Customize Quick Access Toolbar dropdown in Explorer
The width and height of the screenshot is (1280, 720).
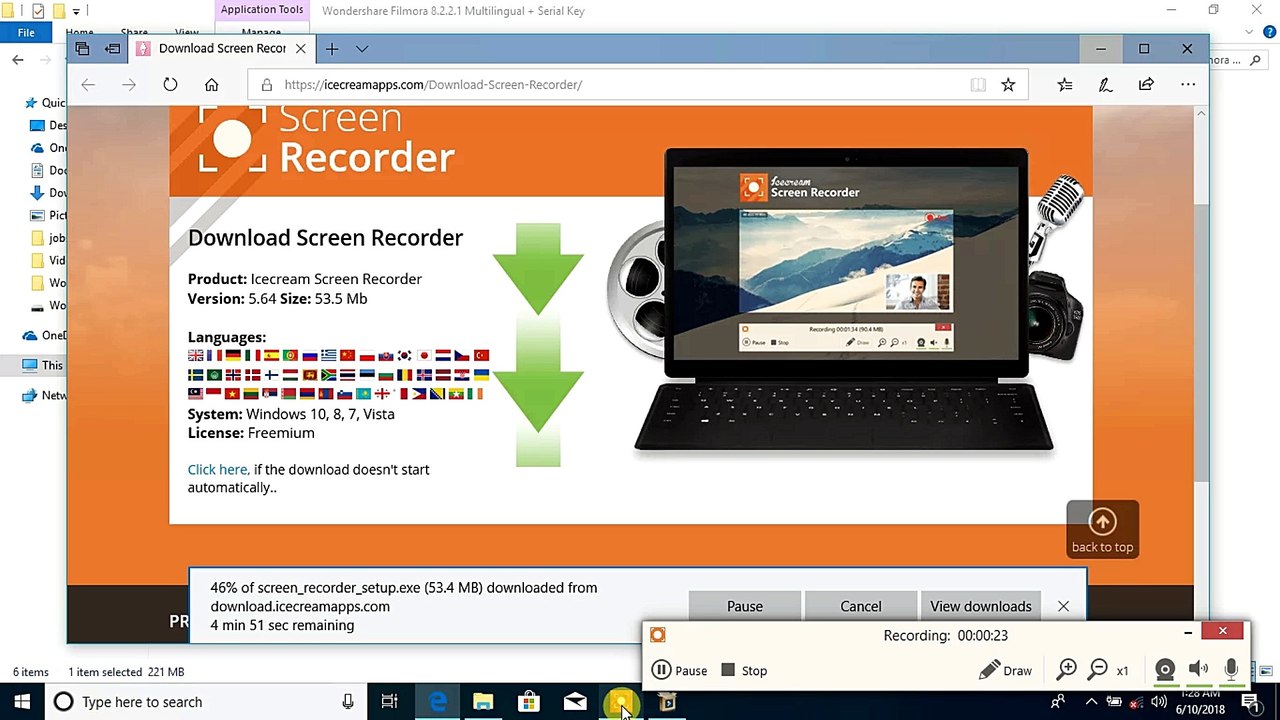tap(77, 11)
